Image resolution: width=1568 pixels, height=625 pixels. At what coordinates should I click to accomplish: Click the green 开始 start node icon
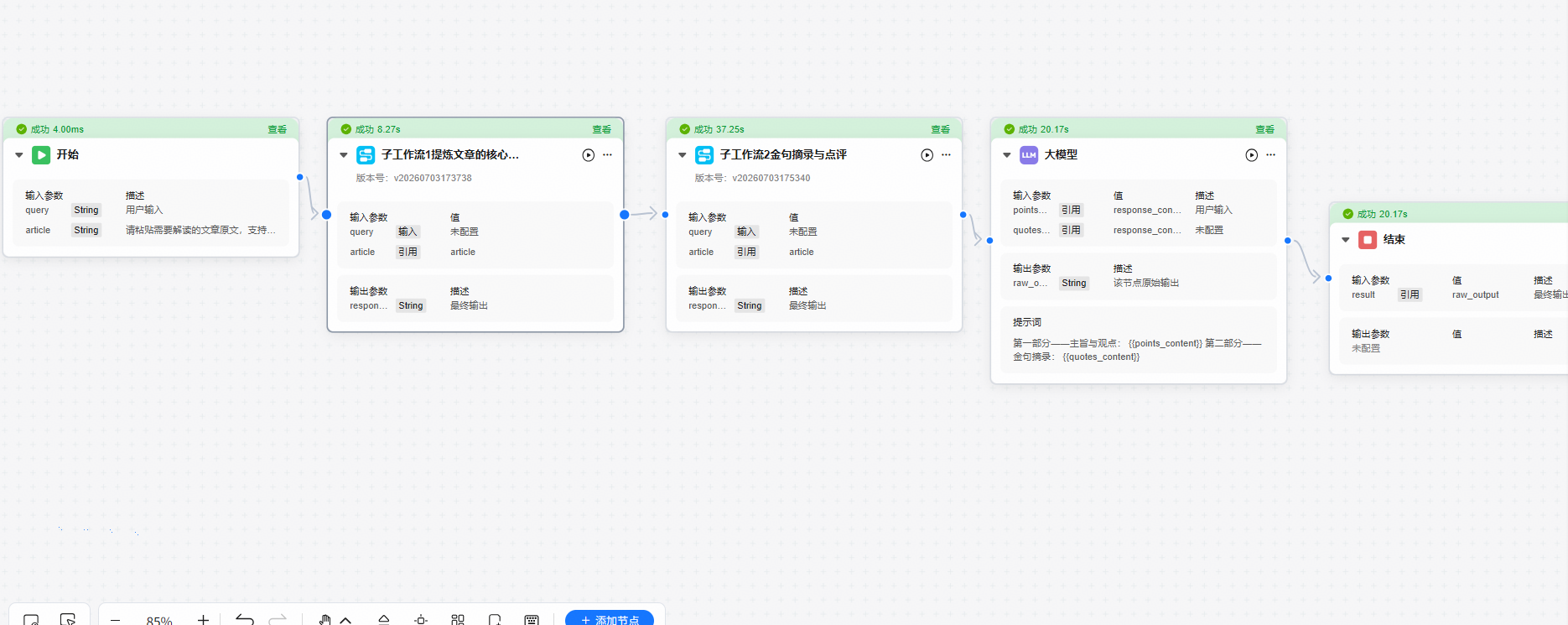tap(41, 155)
